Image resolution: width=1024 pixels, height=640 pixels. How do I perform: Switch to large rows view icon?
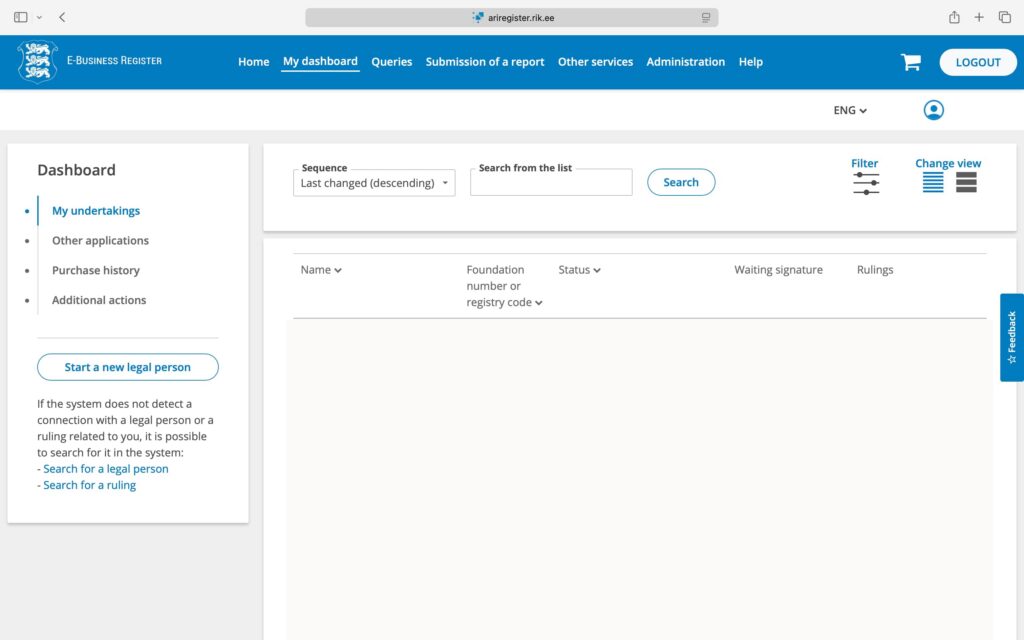pos(966,182)
